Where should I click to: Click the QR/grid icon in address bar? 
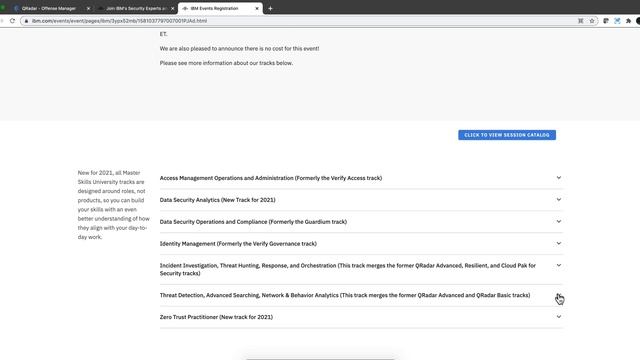click(x=580, y=21)
